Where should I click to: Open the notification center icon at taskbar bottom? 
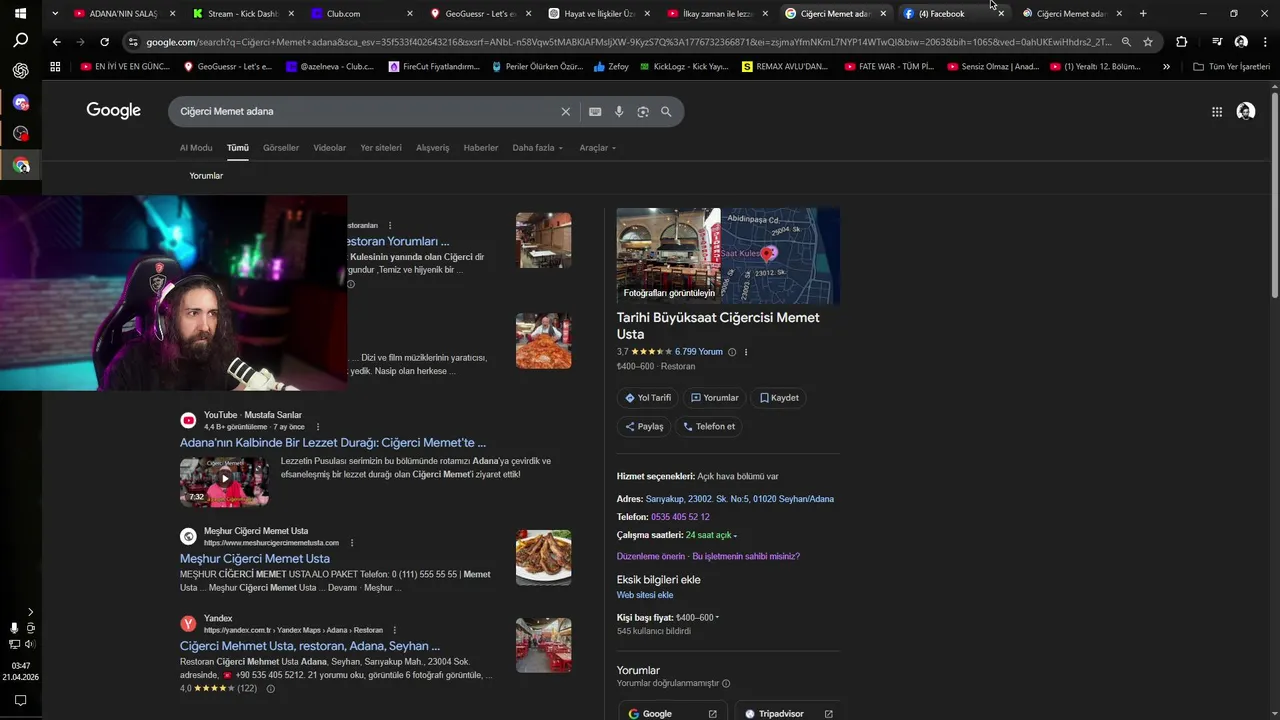(20, 701)
